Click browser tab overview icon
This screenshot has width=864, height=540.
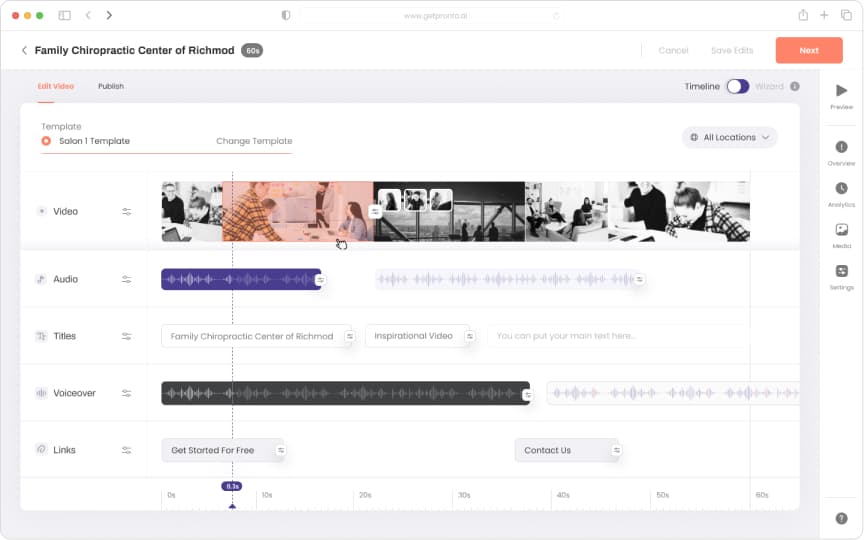click(846, 15)
